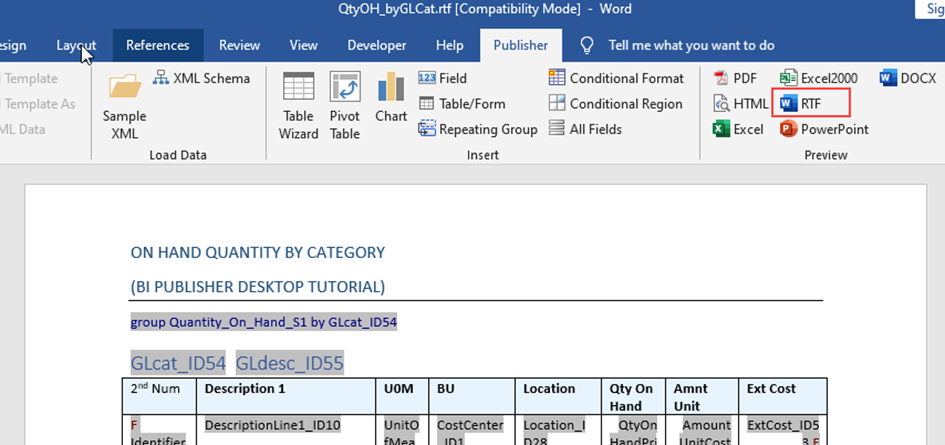945x445 pixels.
Task: Insert a Table/Form
Action: (462, 104)
